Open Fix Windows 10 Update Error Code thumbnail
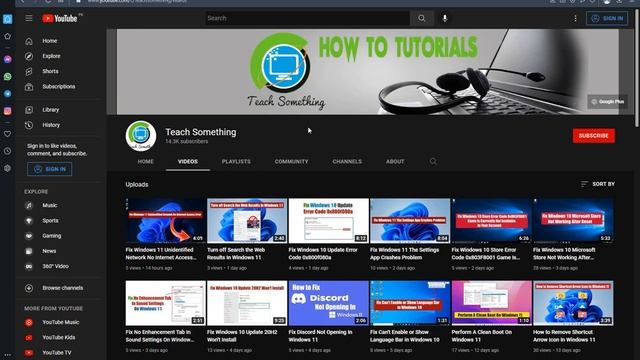The width and height of the screenshot is (640, 360). click(x=329, y=221)
